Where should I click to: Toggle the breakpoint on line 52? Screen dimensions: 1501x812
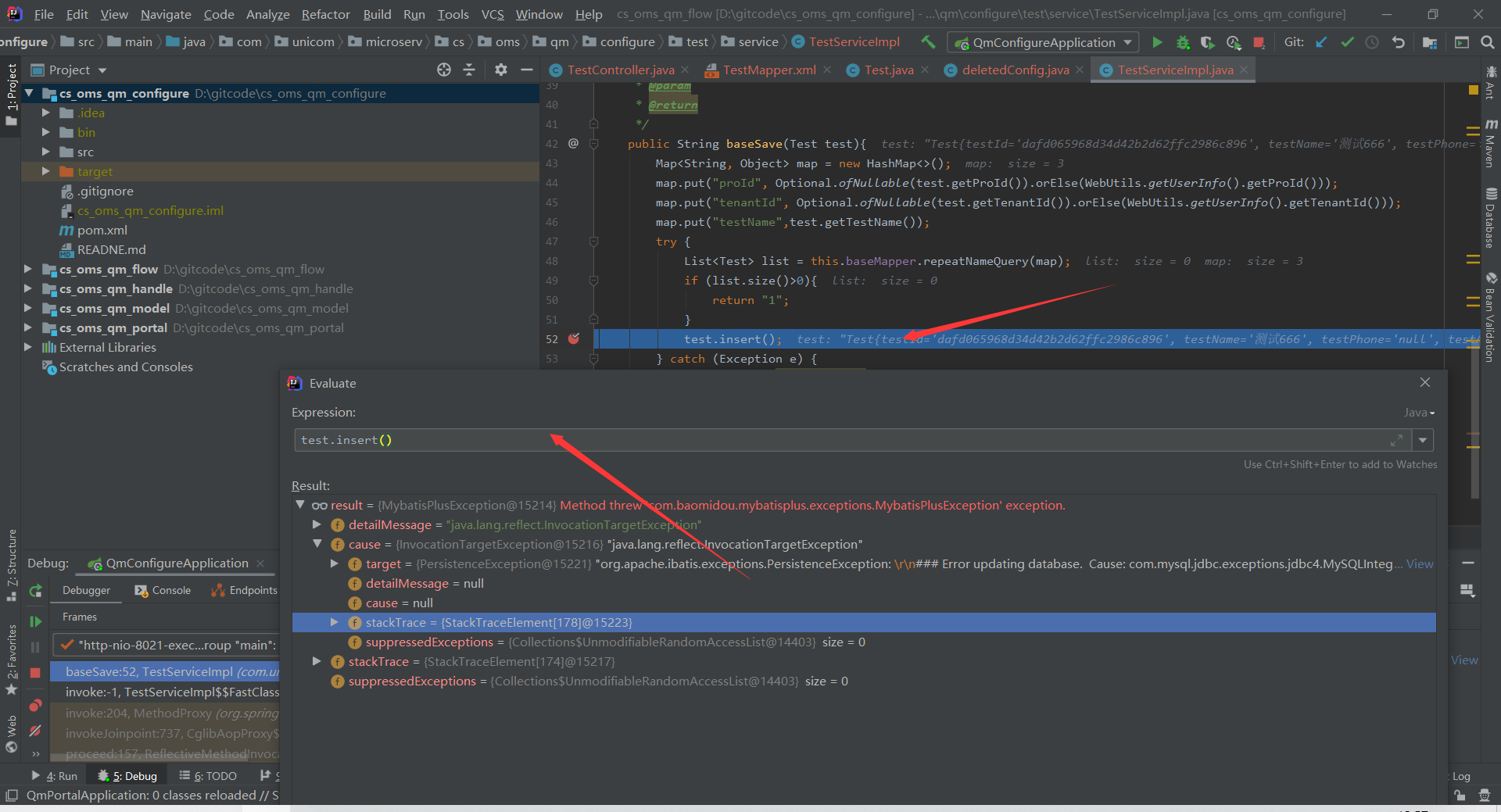click(574, 338)
